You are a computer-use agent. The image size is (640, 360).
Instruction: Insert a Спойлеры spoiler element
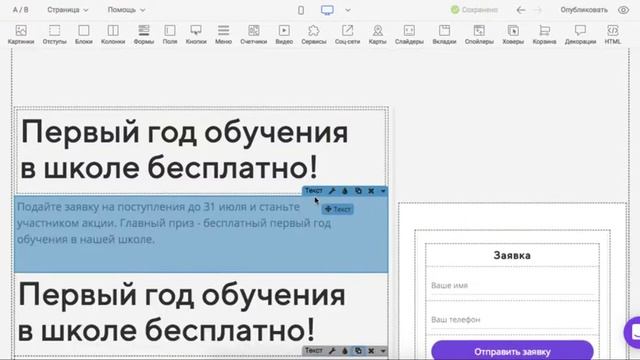click(479, 35)
